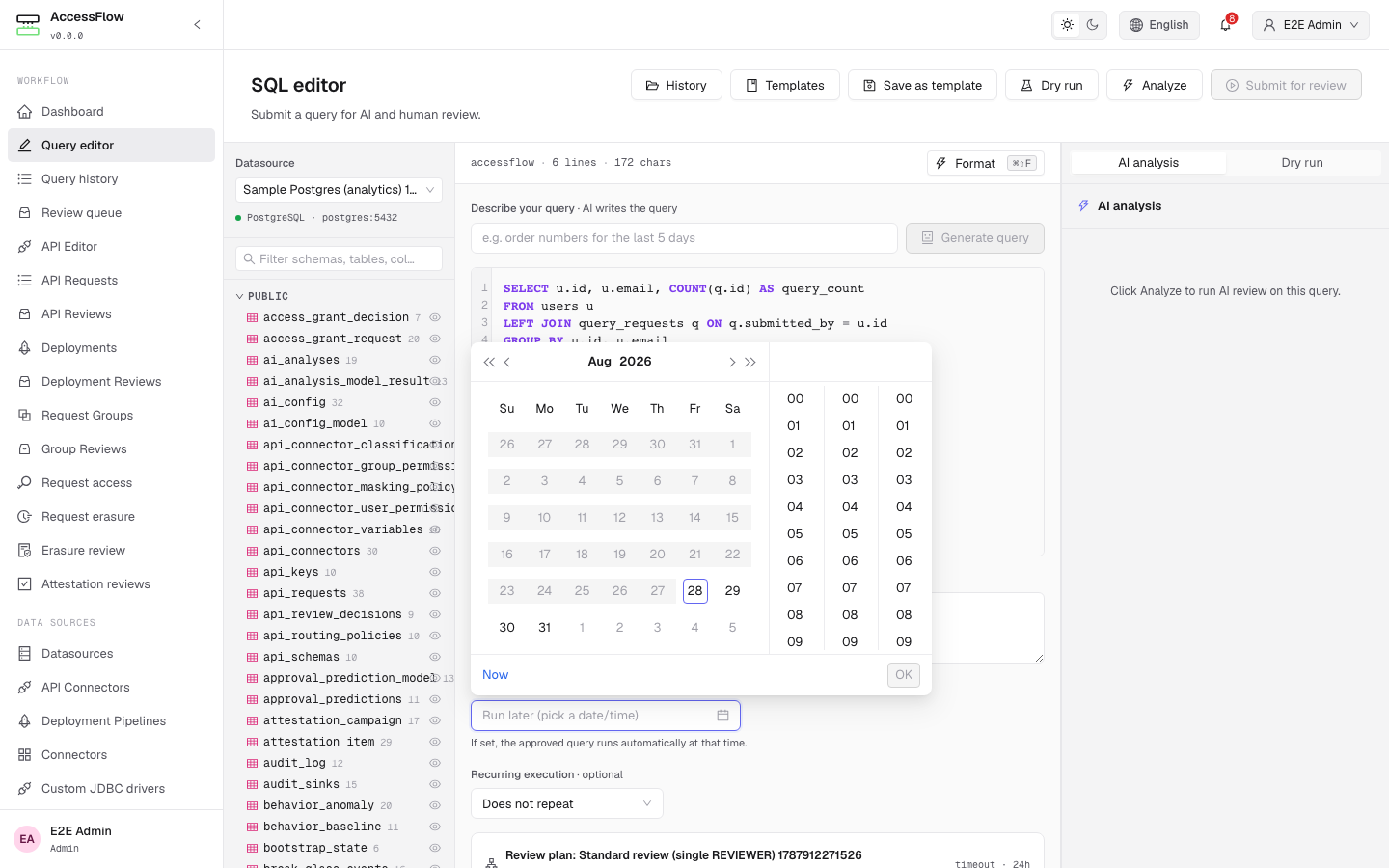
Task: Switch to light theme sun icon
Action: point(1067,25)
